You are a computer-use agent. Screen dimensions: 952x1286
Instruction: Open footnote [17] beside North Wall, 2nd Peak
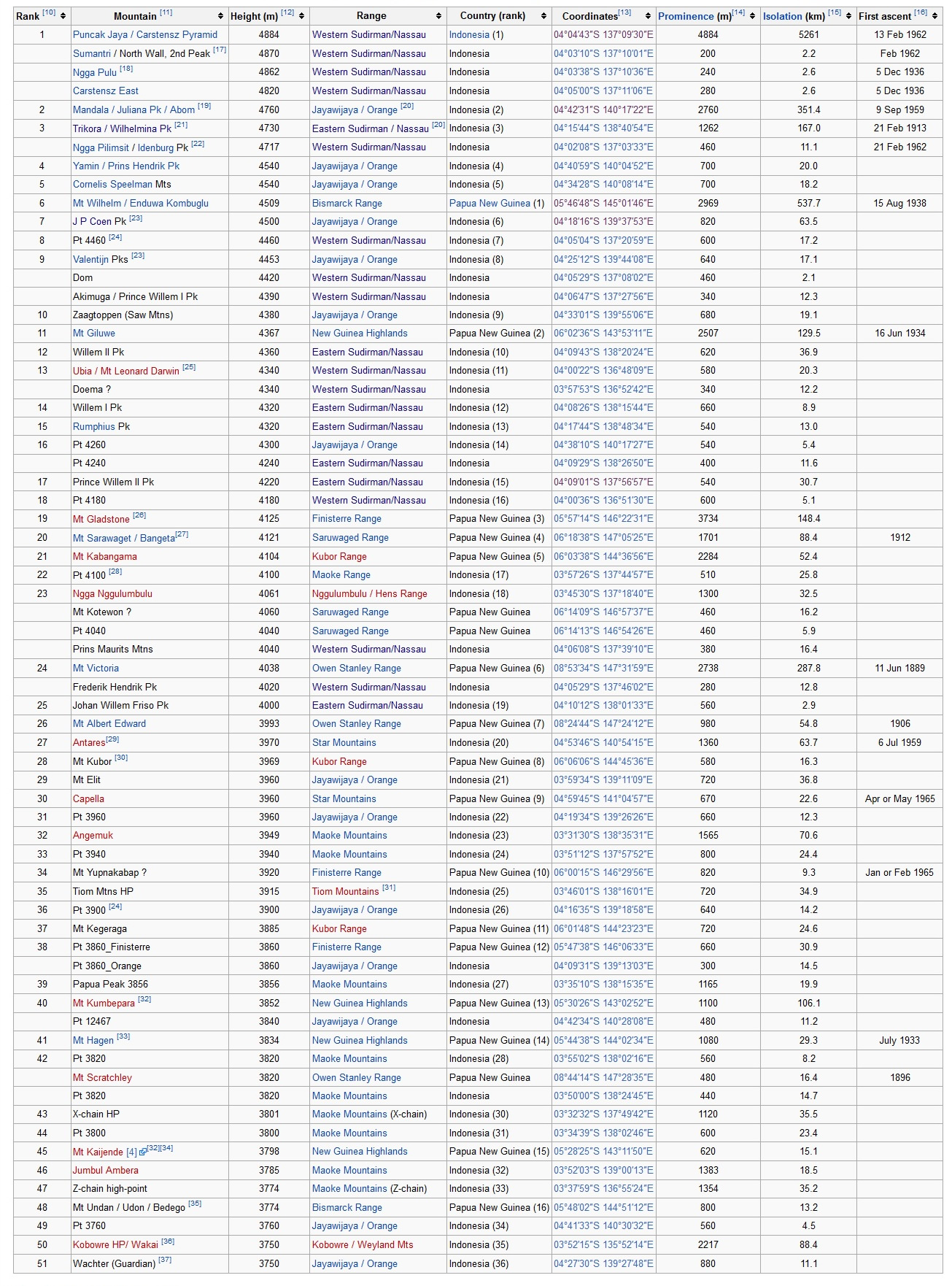pyautogui.click(x=220, y=50)
